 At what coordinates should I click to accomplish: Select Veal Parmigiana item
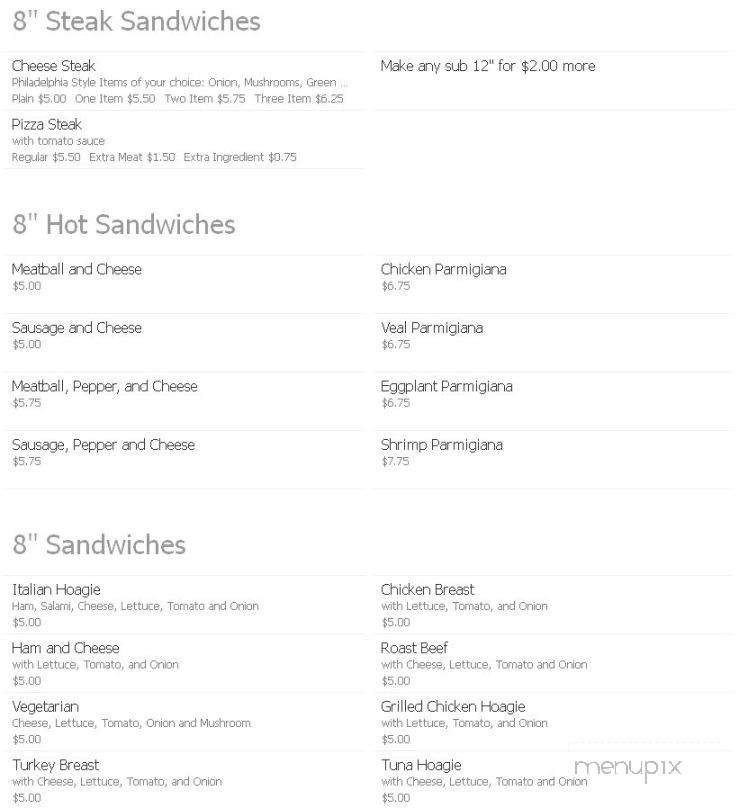[x=432, y=328]
